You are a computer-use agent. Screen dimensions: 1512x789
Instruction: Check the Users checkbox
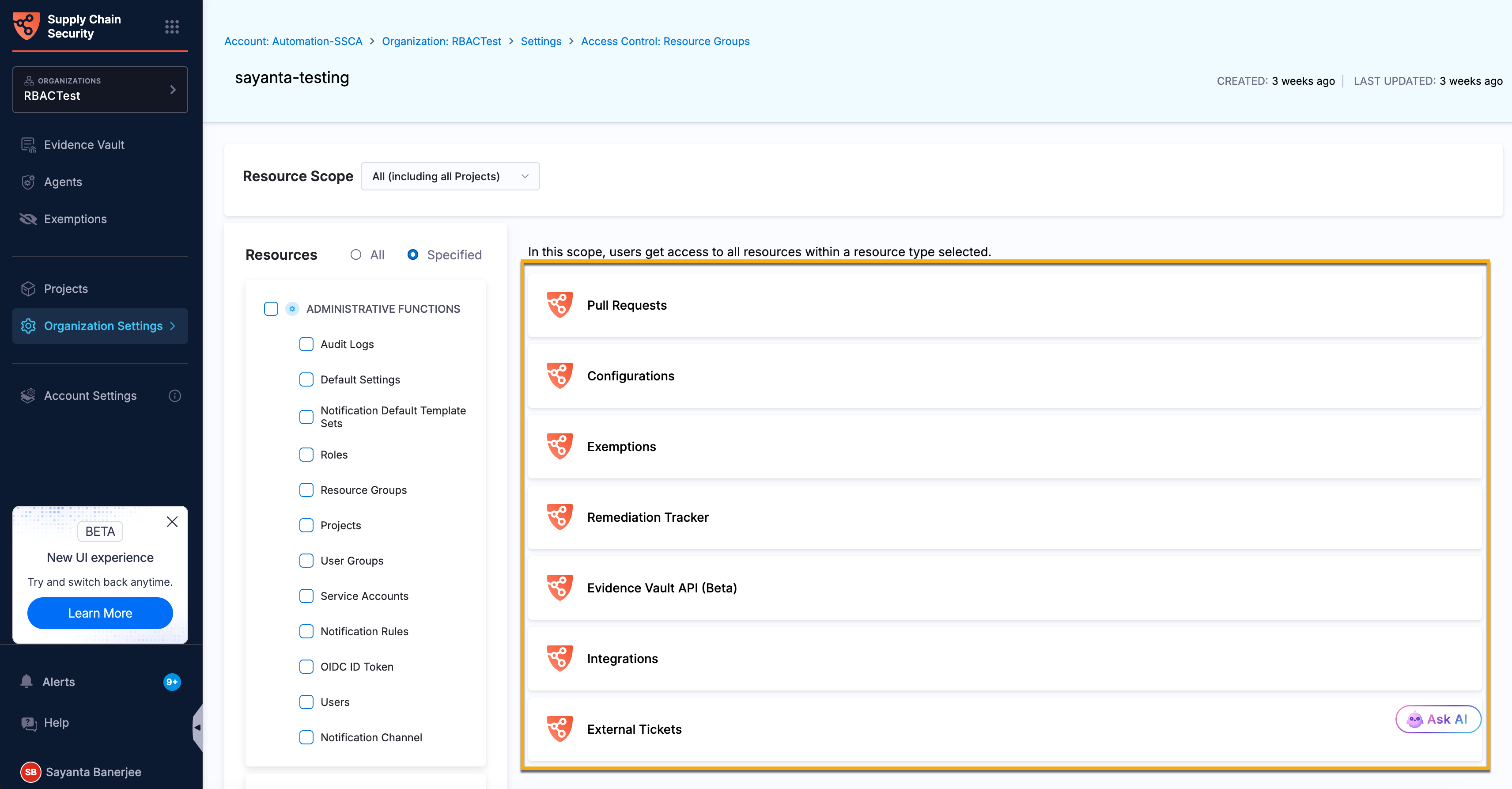[306, 702]
